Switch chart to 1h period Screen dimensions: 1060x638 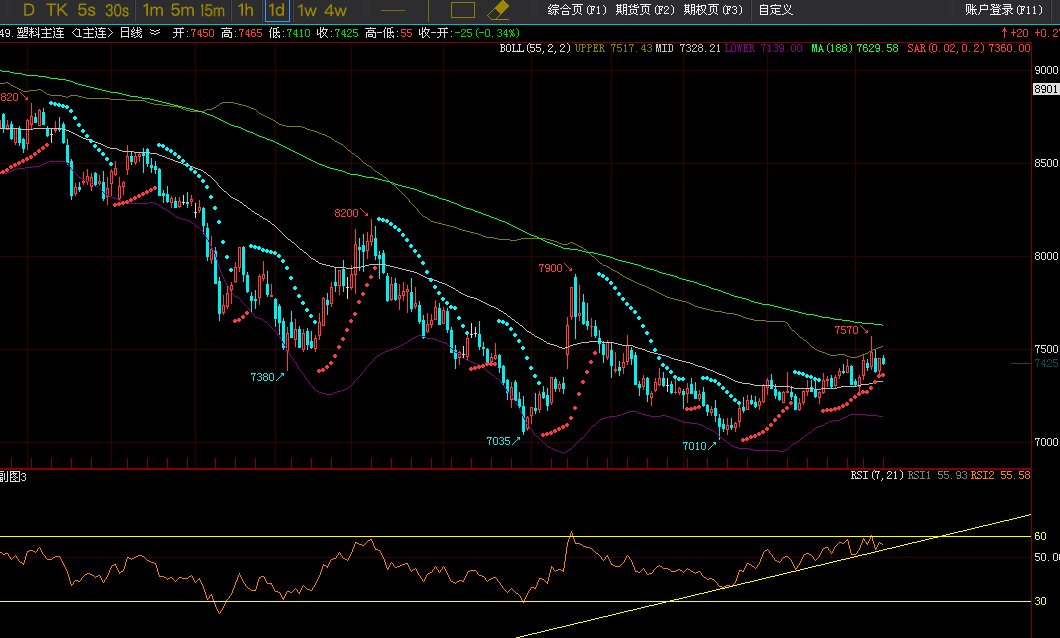246,10
